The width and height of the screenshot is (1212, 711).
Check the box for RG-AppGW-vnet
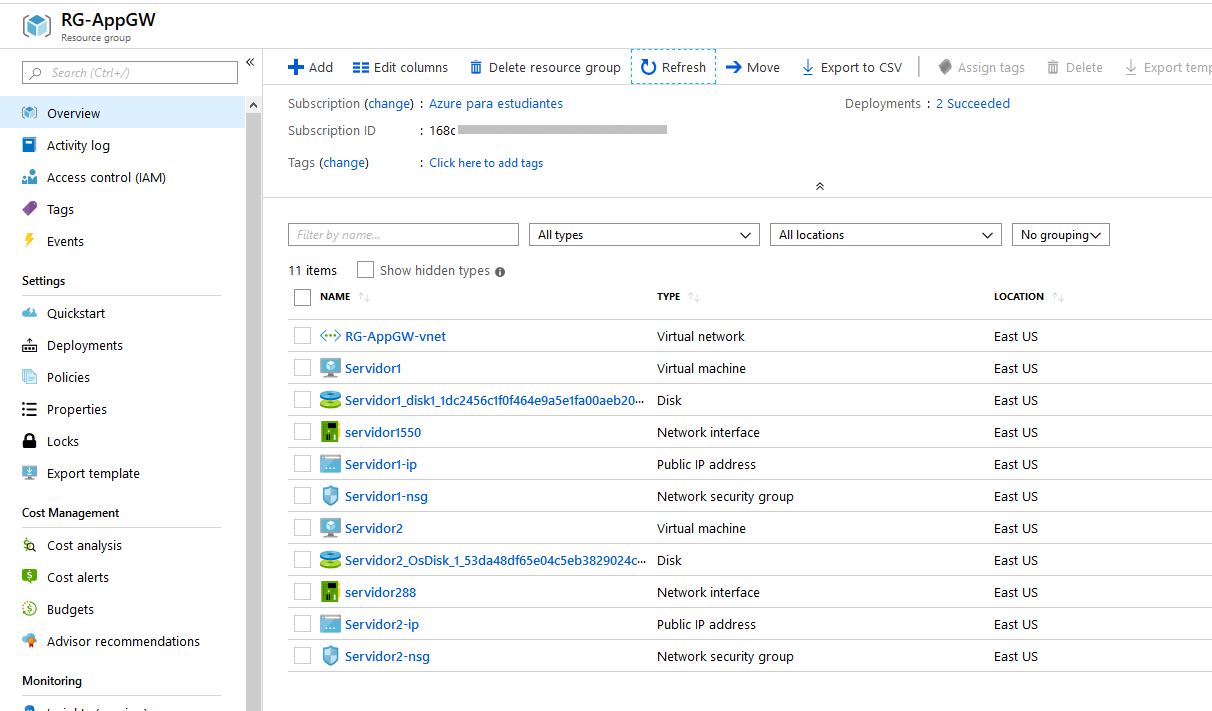[303, 336]
